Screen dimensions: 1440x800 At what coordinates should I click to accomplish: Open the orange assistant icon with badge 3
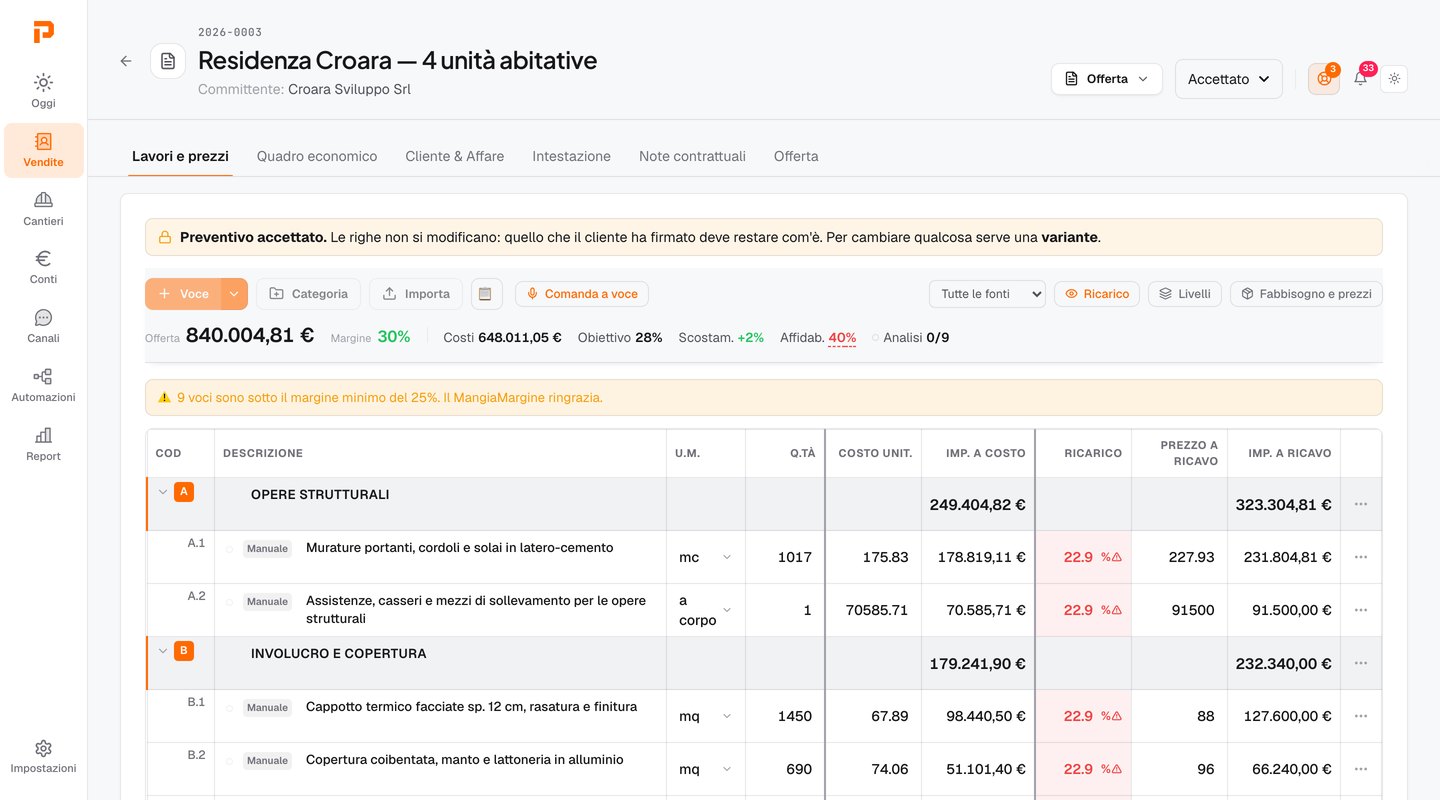pos(1324,79)
